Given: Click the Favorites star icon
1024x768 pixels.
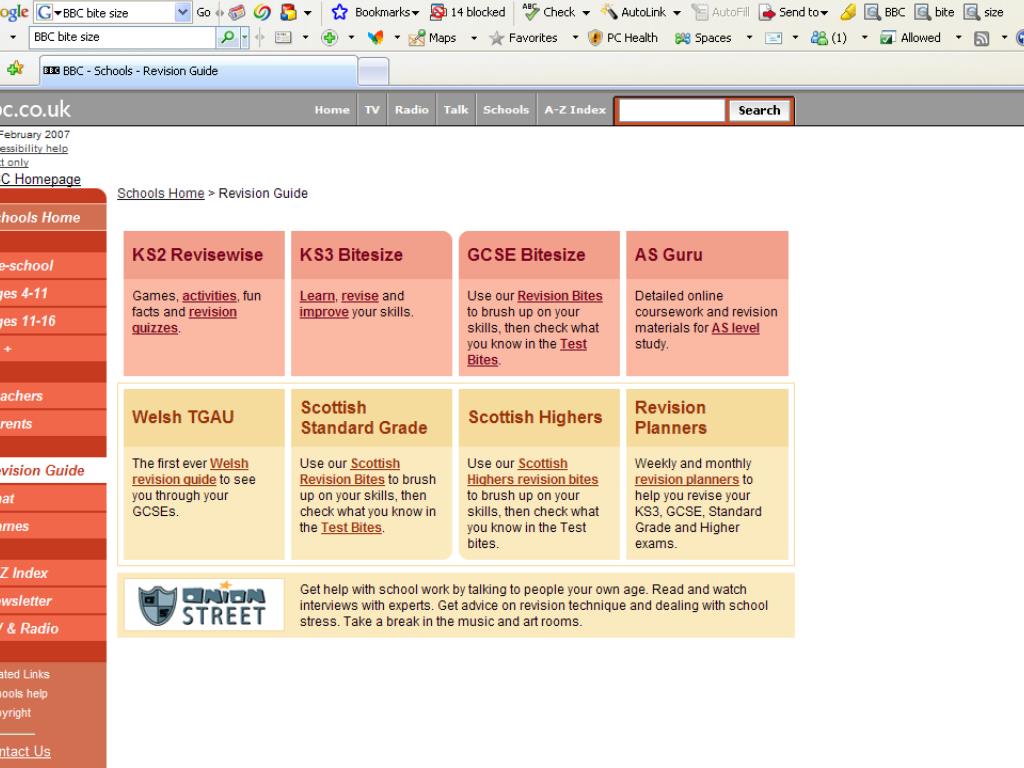Looking at the screenshot, I should coord(496,38).
